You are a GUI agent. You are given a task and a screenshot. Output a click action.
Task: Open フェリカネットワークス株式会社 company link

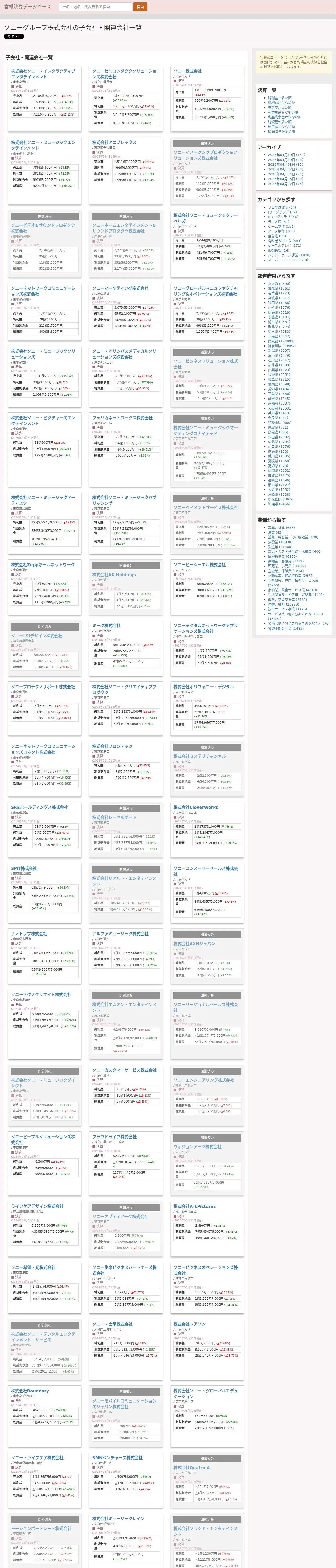coord(122,418)
